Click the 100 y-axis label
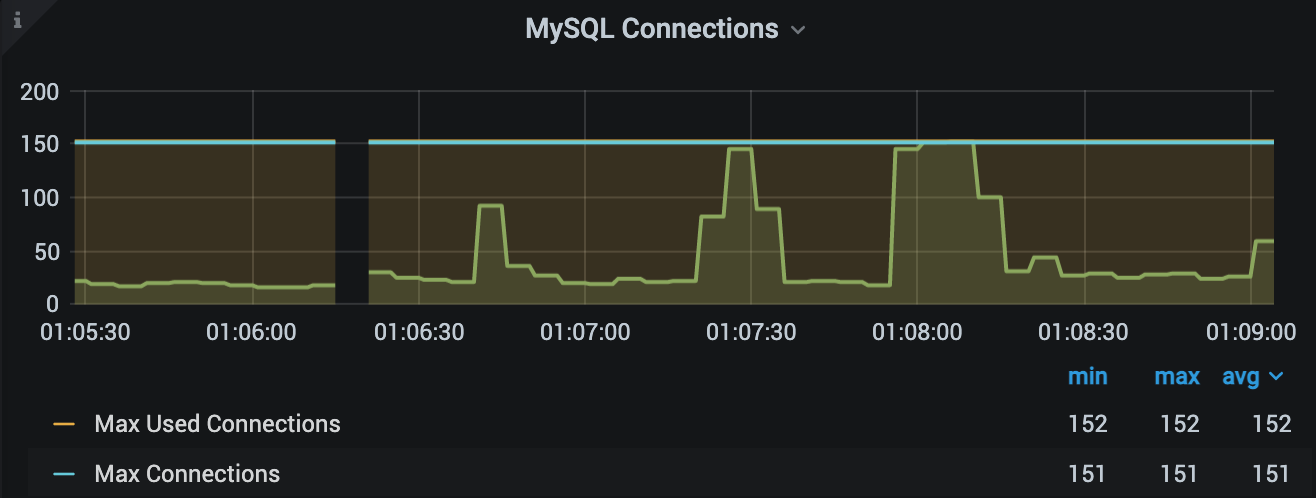 (40, 198)
